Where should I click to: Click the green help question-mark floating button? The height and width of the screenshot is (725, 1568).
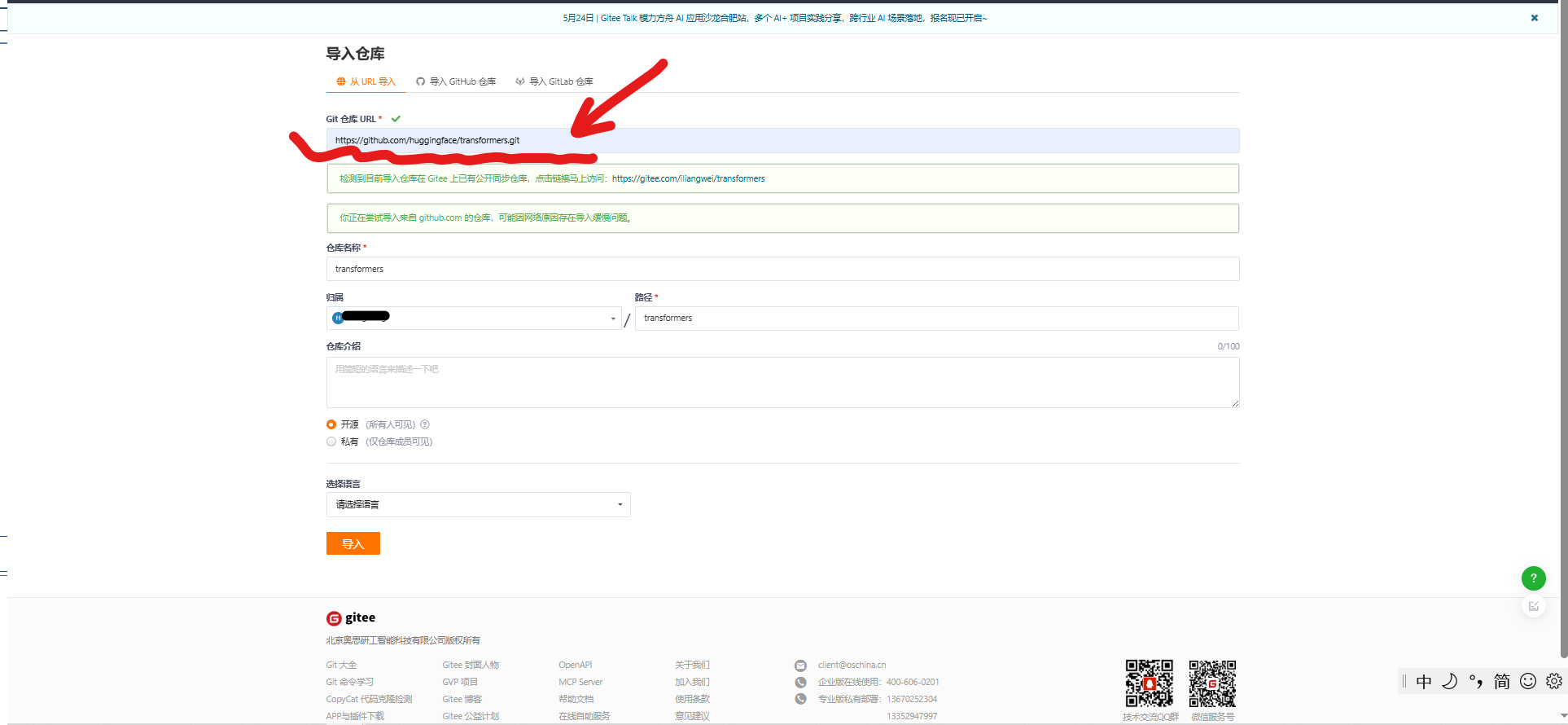pos(1534,578)
